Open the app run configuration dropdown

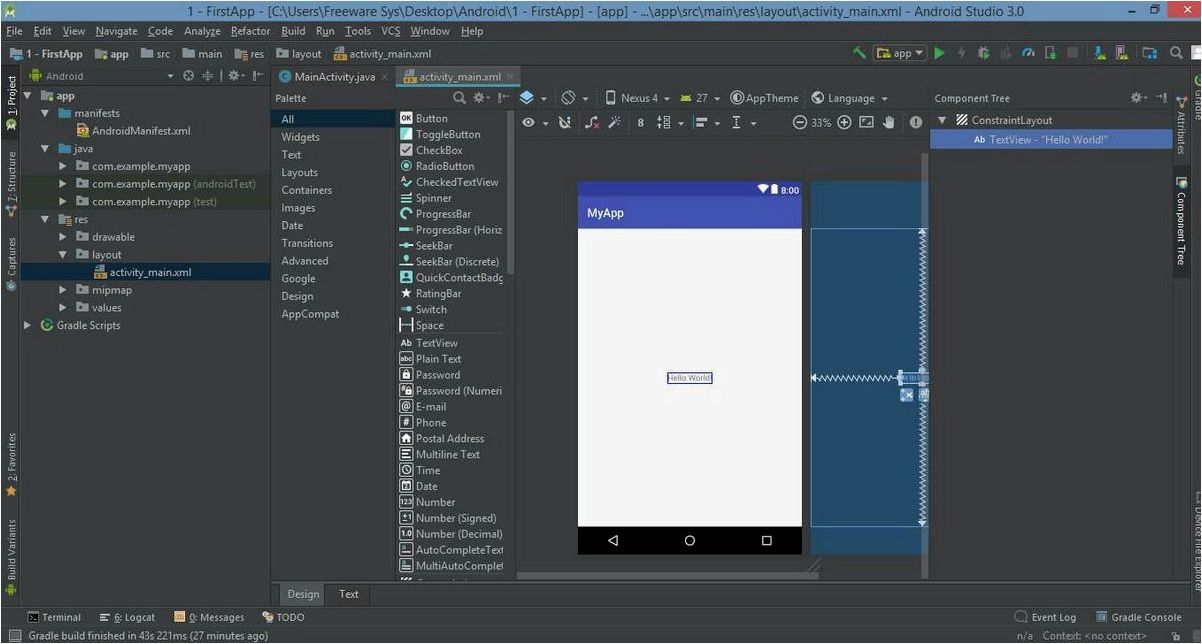(x=900, y=54)
